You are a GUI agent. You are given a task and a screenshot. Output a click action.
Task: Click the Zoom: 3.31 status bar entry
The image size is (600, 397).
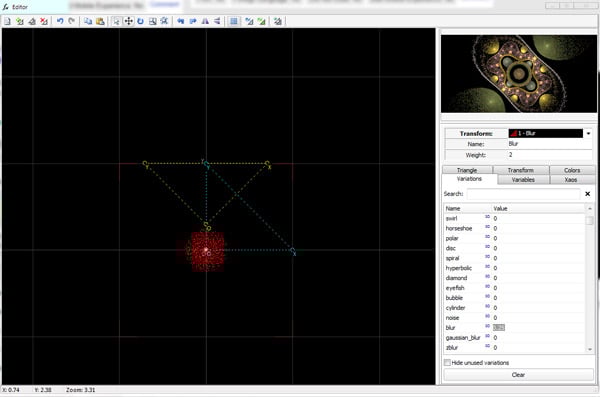(x=80, y=390)
